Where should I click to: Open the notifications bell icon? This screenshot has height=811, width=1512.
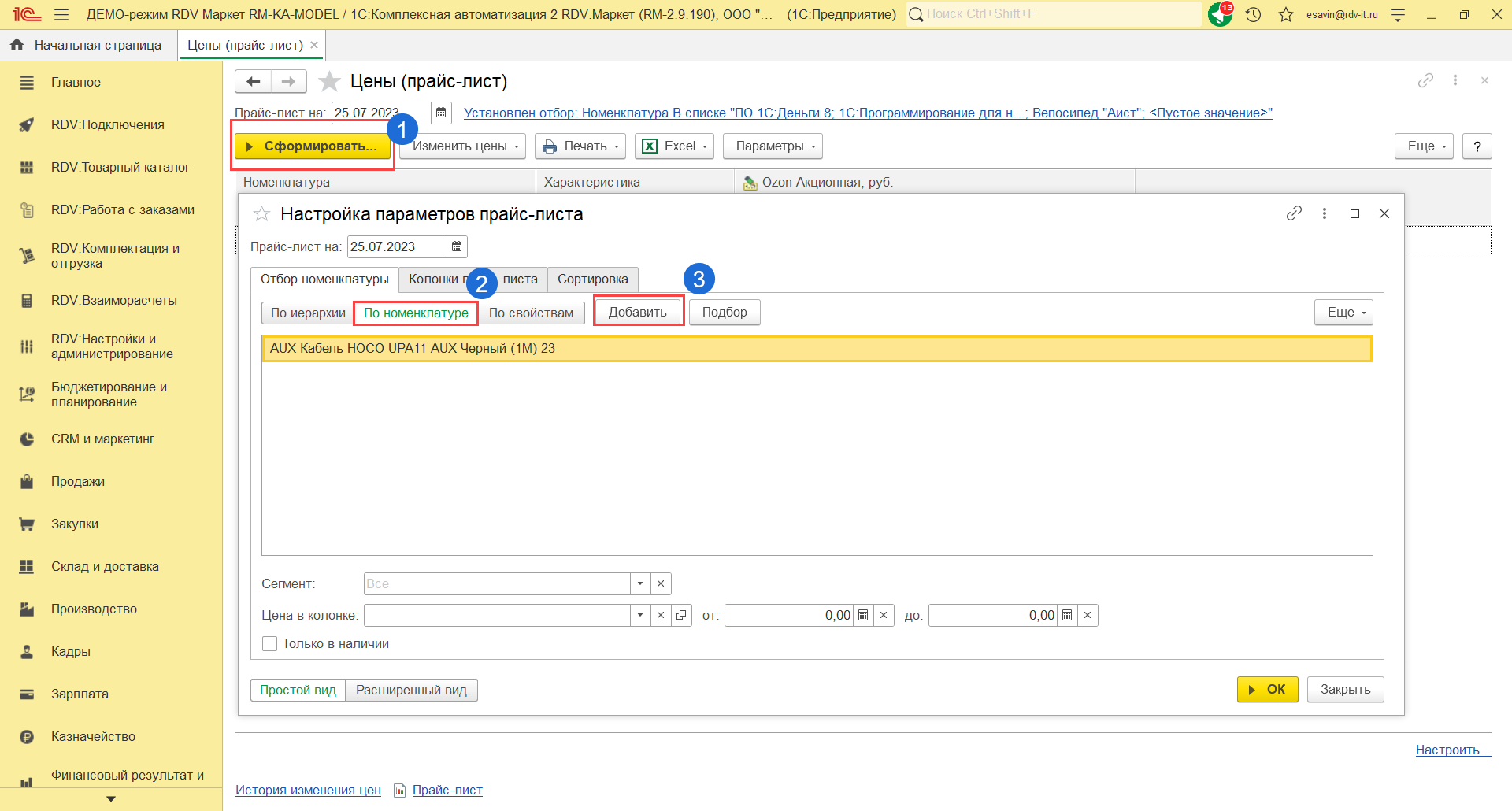coord(1220,14)
